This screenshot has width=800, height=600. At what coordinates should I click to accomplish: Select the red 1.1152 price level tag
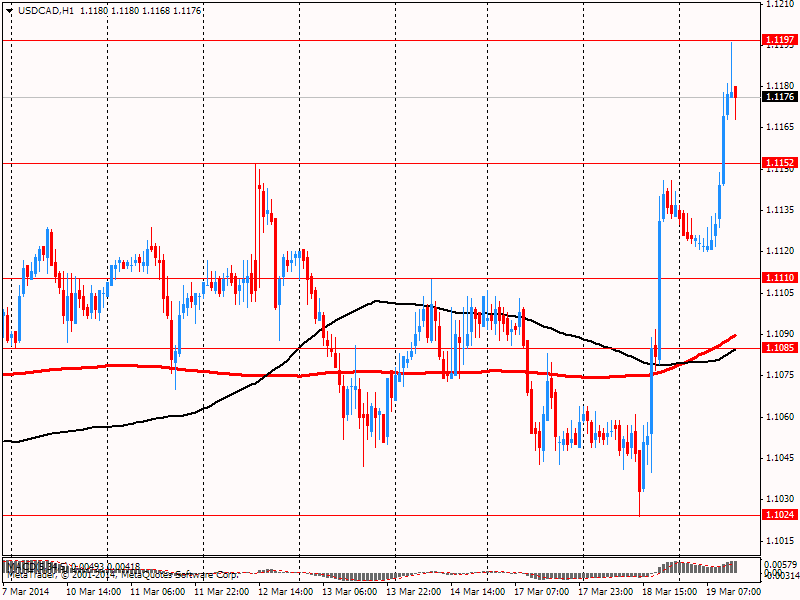coord(779,163)
